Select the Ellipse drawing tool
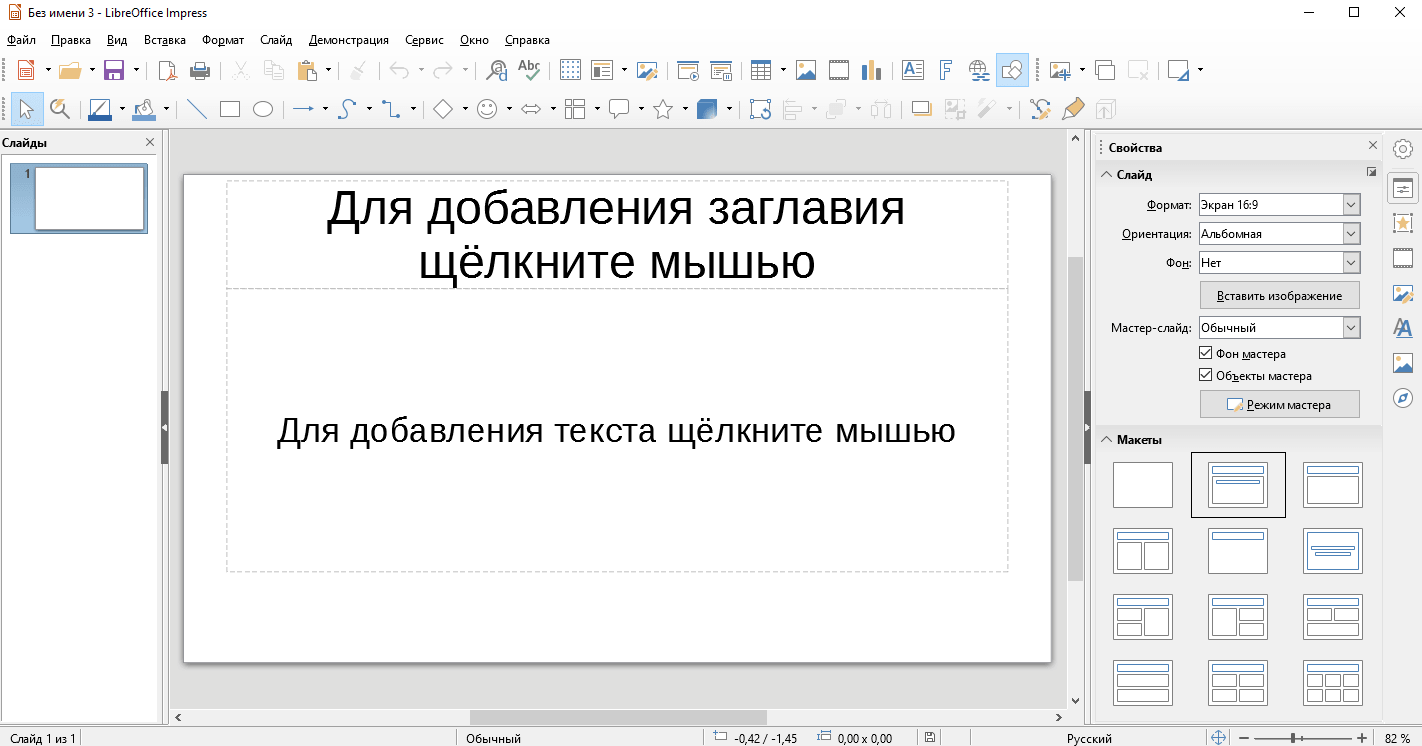This screenshot has width=1422, height=746. click(263, 109)
